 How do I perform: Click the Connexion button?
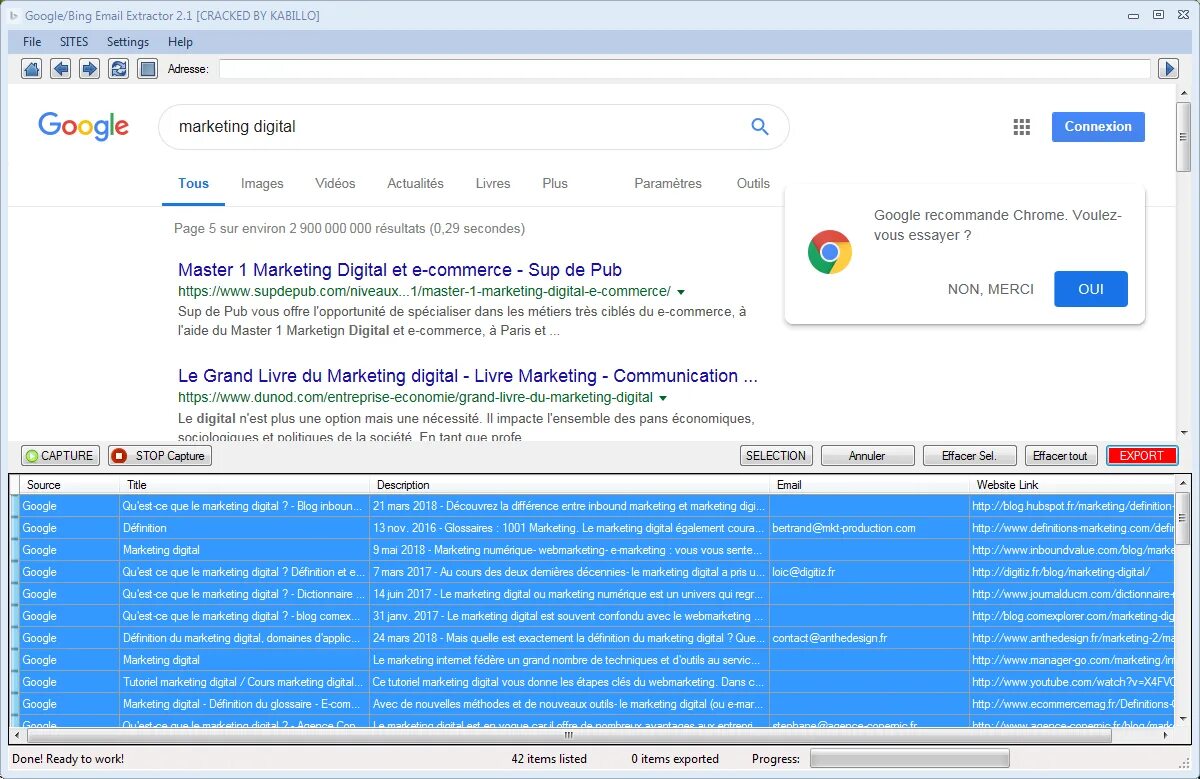click(x=1098, y=127)
